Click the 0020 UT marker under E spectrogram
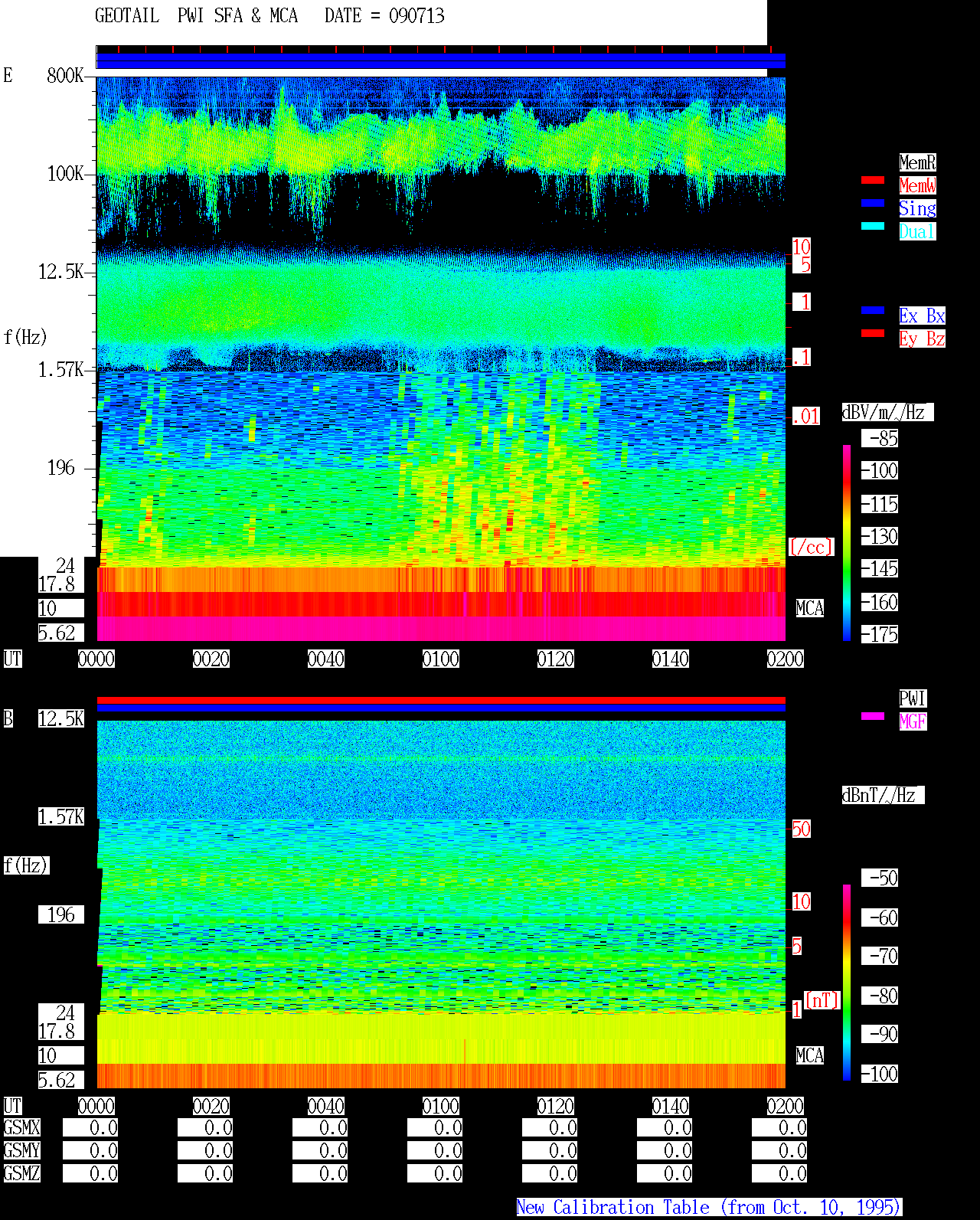The image size is (980, 1220). pos(211,659)
